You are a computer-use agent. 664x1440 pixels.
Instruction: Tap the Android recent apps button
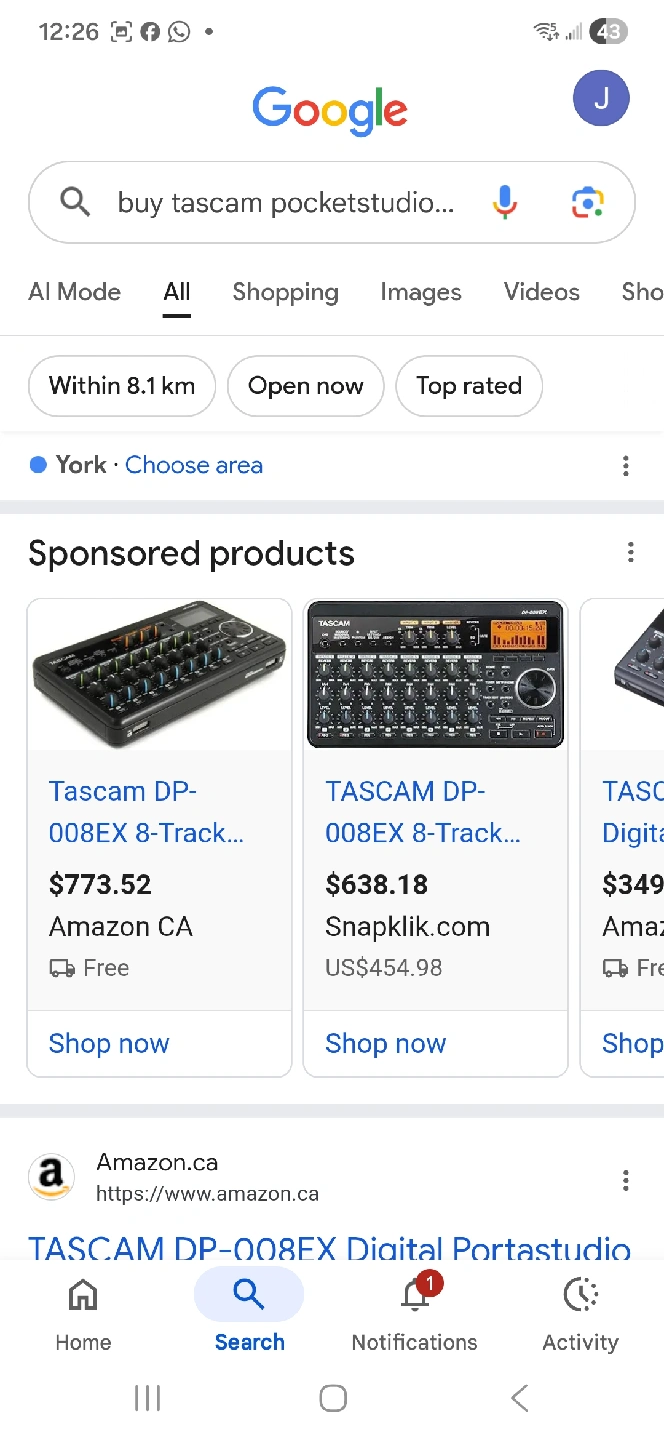[x=147, y=1398]
